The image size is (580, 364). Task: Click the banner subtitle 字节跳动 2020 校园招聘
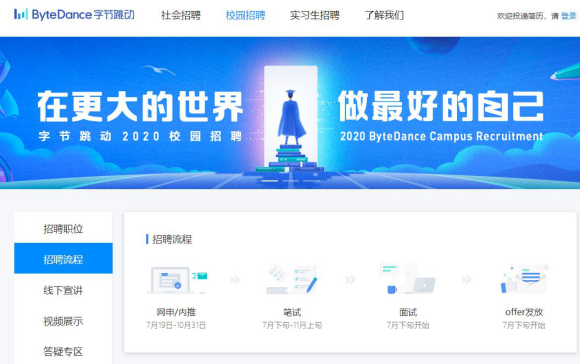140,136
